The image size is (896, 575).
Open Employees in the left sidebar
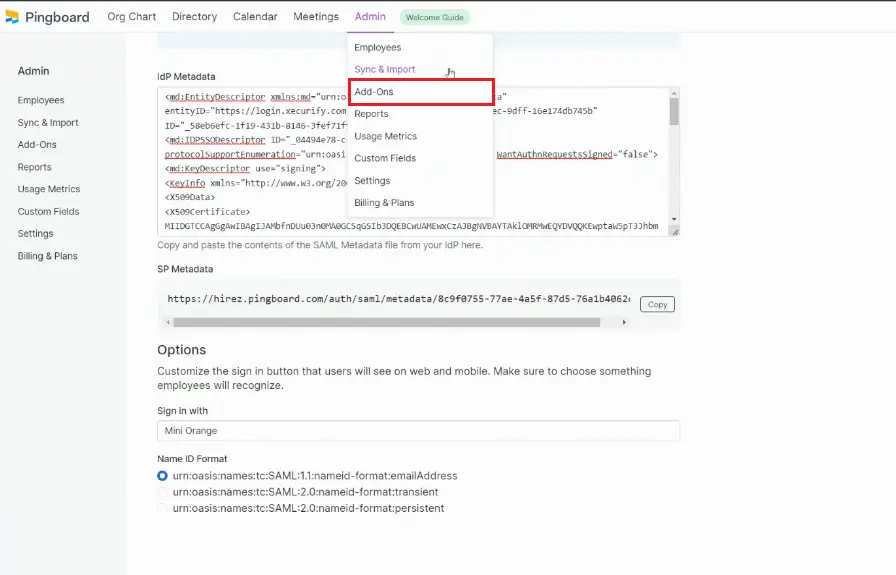pos(41,100)
